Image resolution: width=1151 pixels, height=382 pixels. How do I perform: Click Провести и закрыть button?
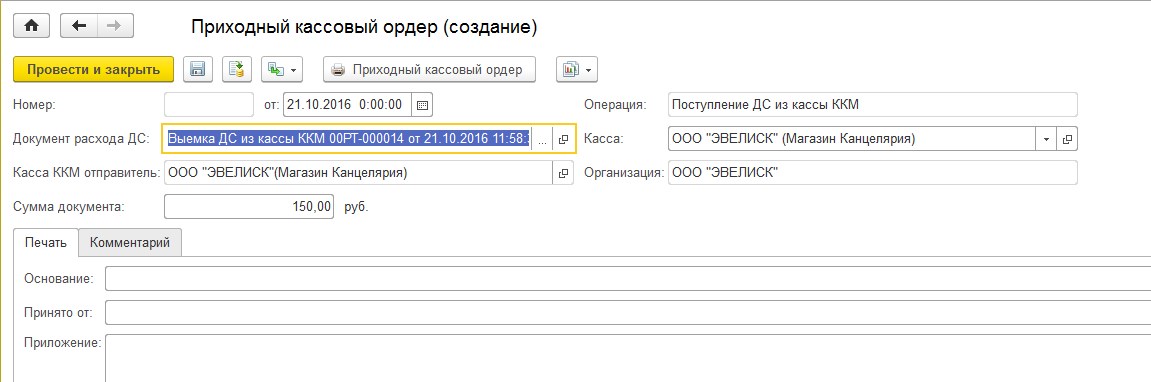tap(93, 70)
